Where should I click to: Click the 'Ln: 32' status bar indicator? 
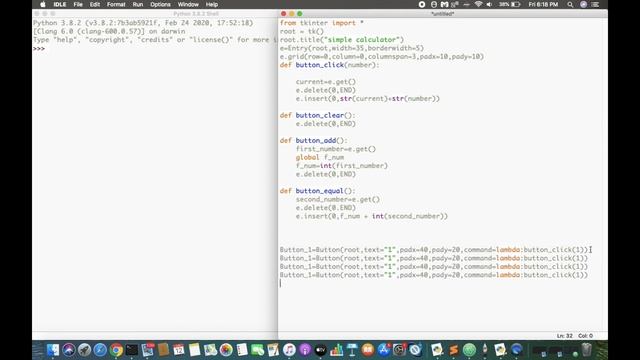[x=564, y=336]
